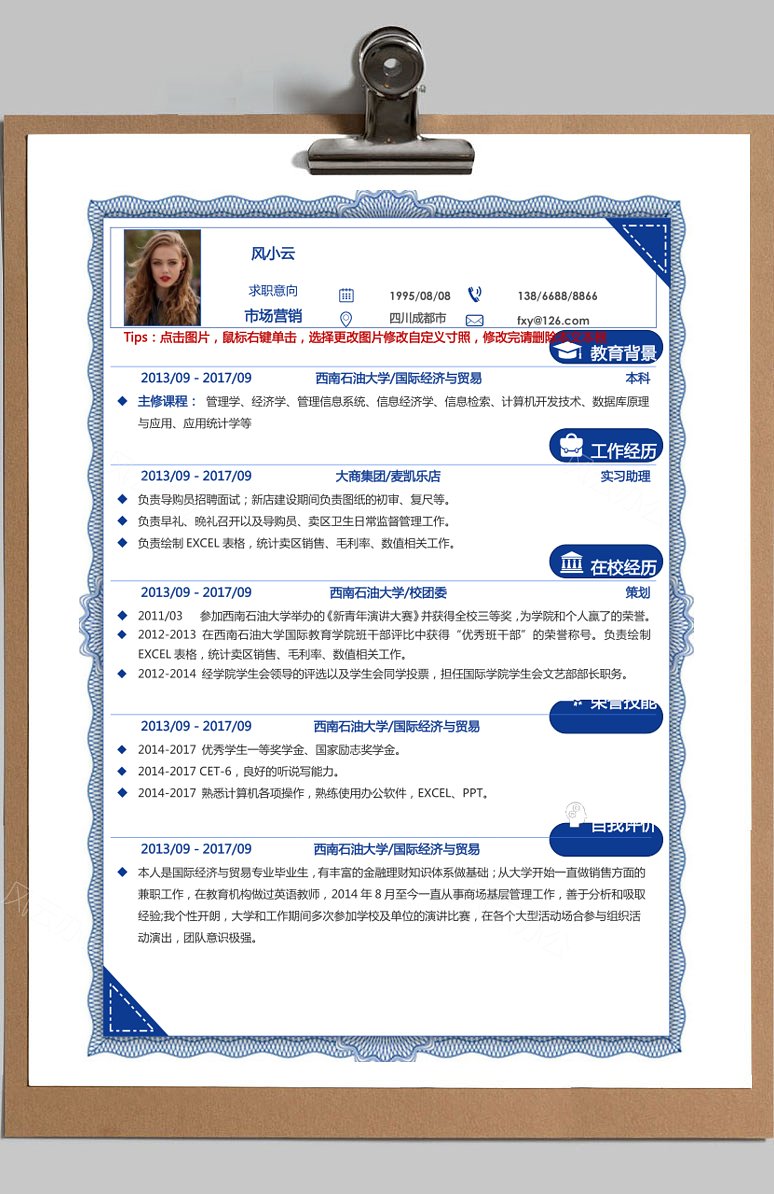Click the city text 四川成都市
The image size is (774, 1194).
coord(417,318)
